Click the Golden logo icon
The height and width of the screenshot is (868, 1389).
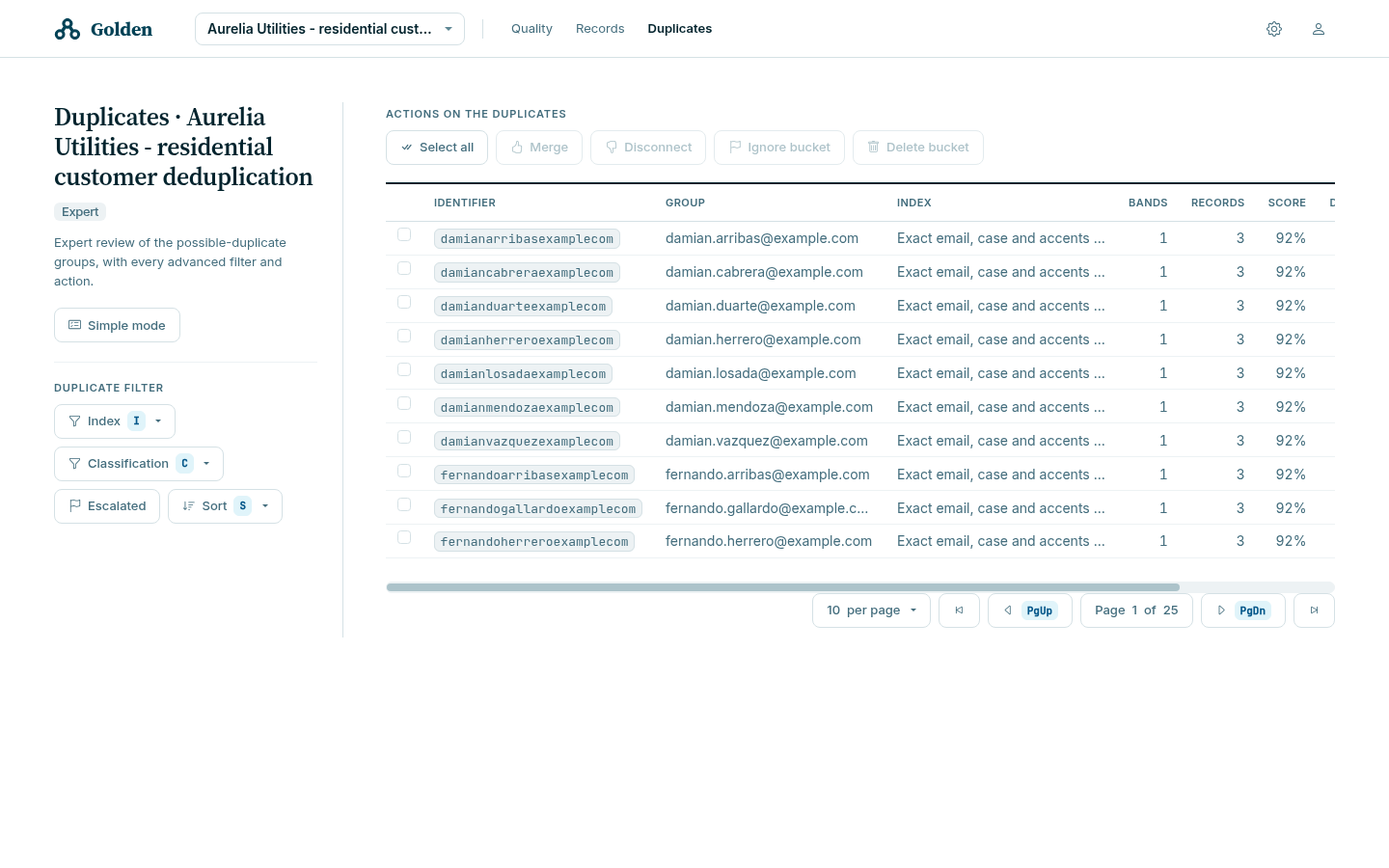[x=68, y=29]
